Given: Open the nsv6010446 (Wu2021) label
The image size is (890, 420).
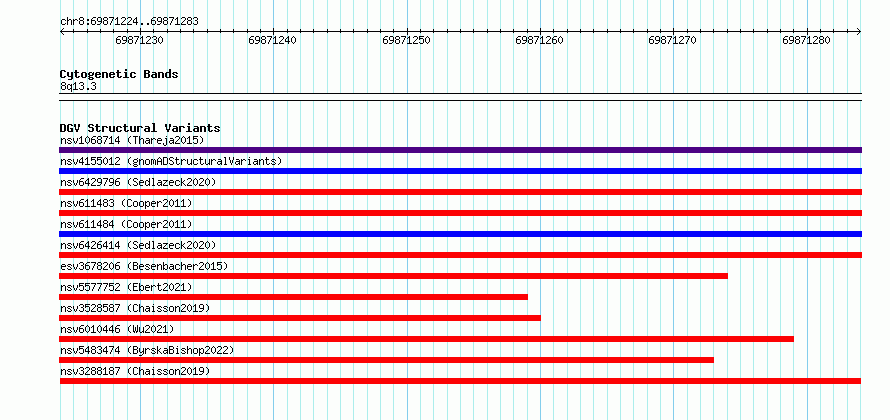Looking at the screenshot, I should tap(117, 329).
